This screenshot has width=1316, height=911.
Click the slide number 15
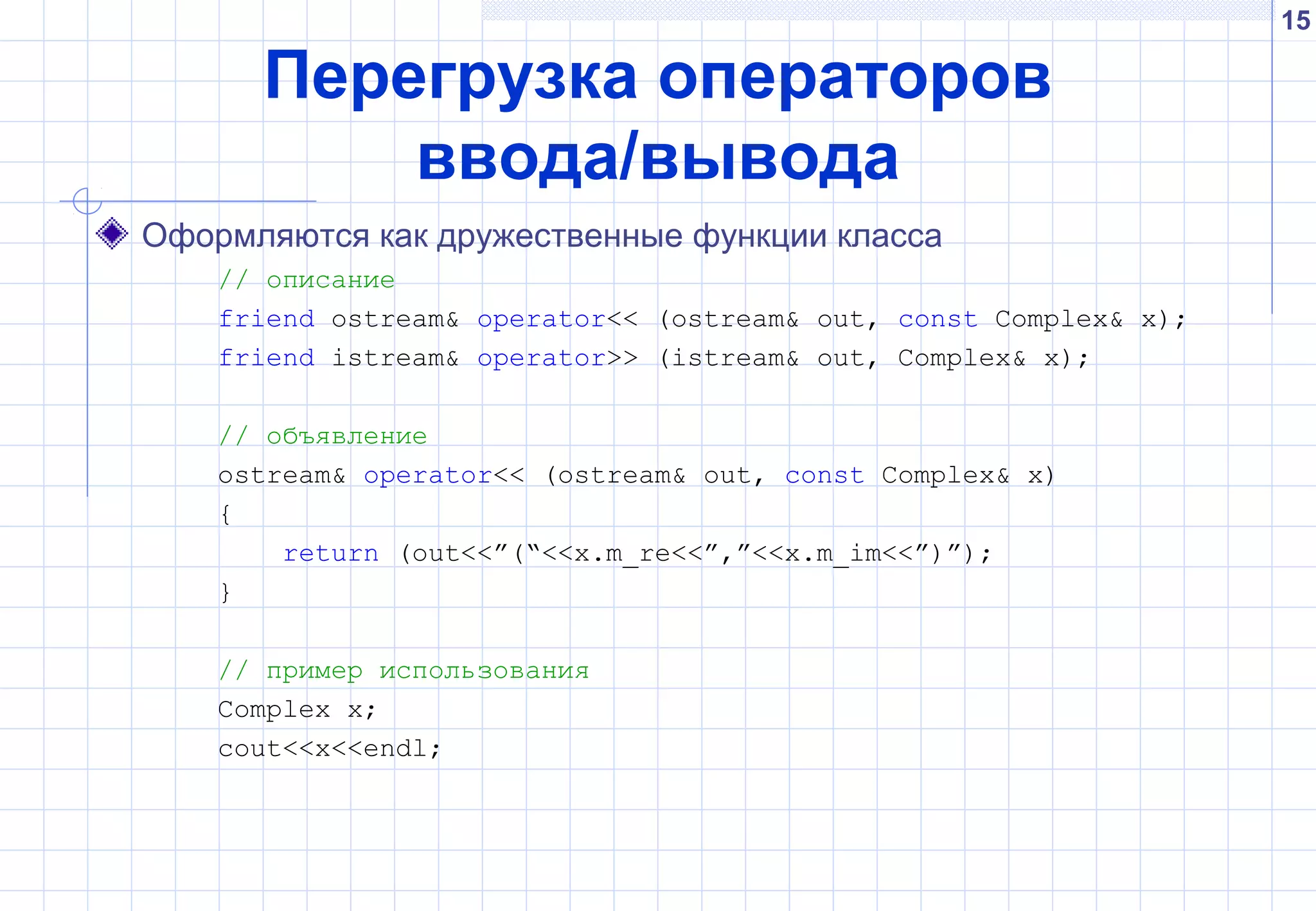click(x=1295, y=21)
